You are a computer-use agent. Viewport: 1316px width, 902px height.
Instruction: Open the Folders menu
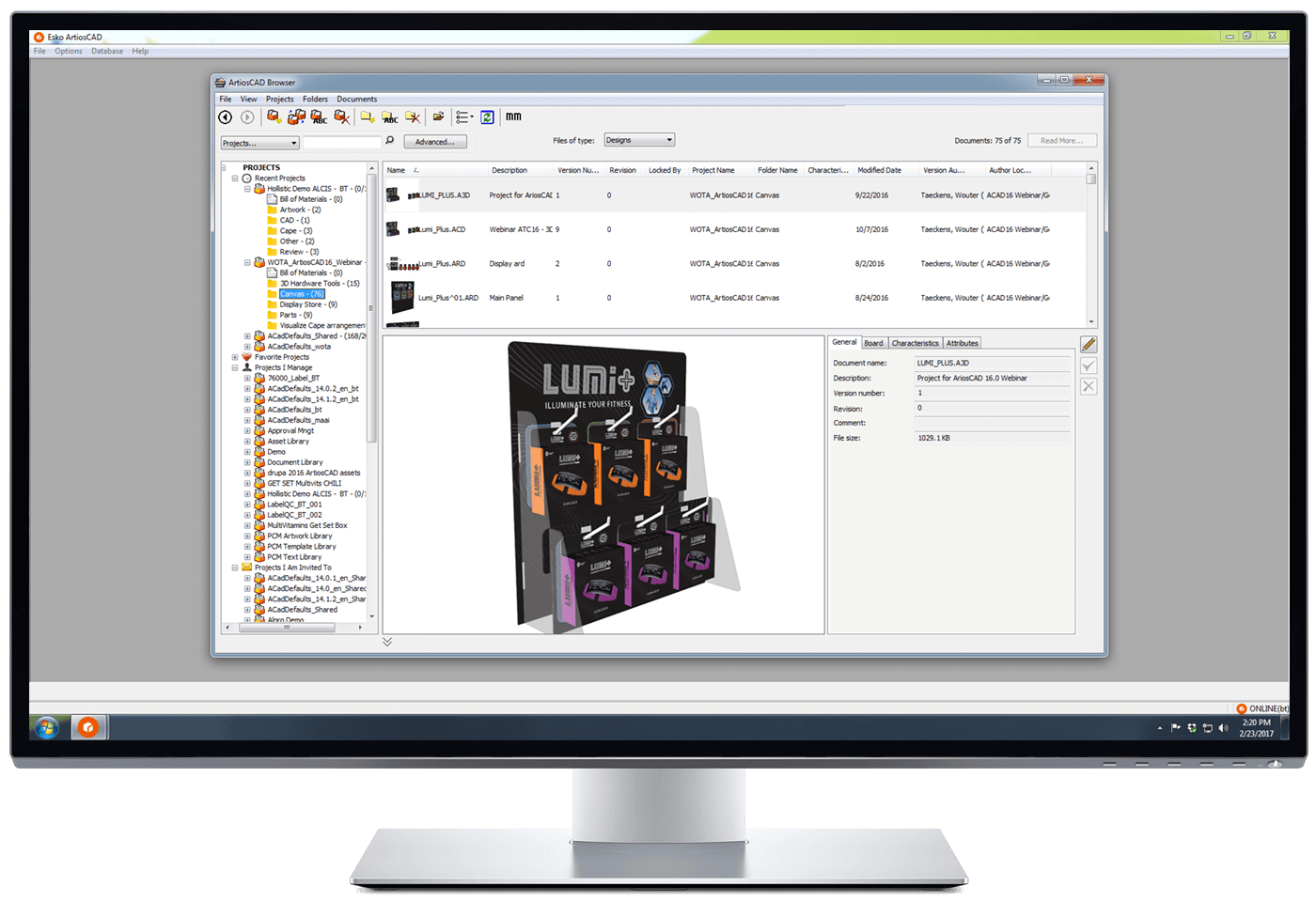coord(315,100)
